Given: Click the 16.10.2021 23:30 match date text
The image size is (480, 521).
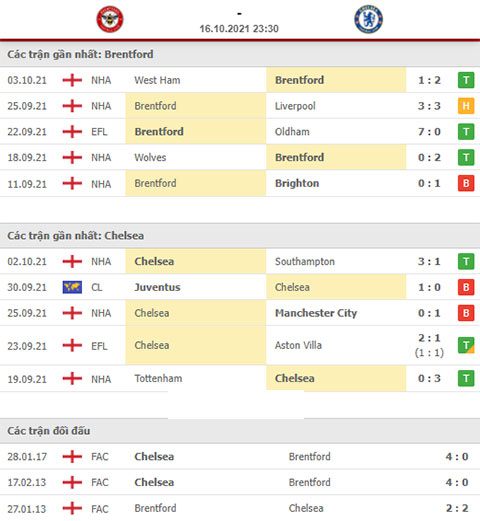Looking at the screenshot, I should [239, 29].
